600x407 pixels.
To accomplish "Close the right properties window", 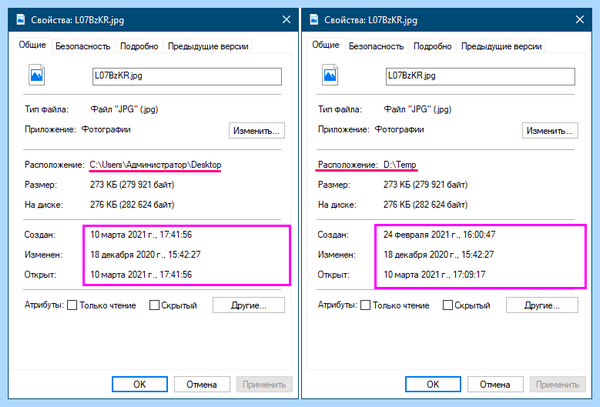I will 580,20.
